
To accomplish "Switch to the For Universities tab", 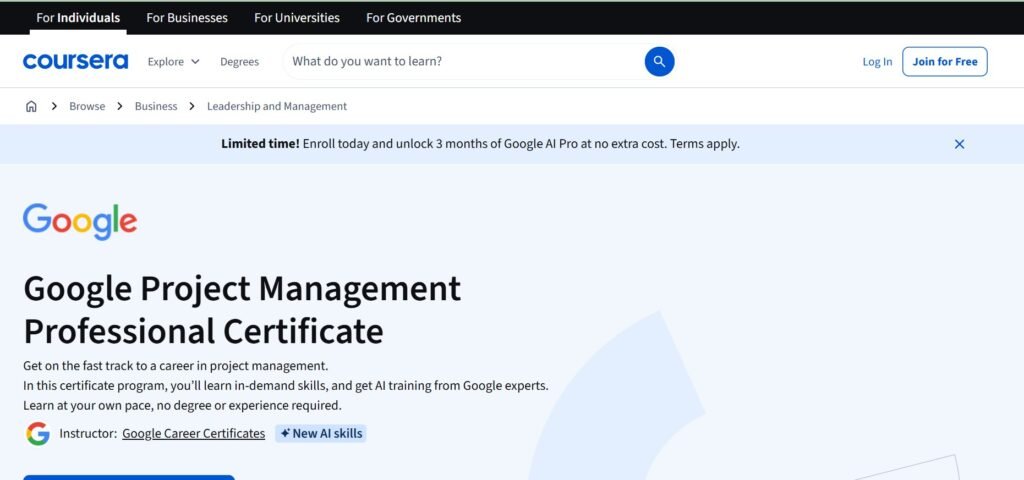I will 296,18.
